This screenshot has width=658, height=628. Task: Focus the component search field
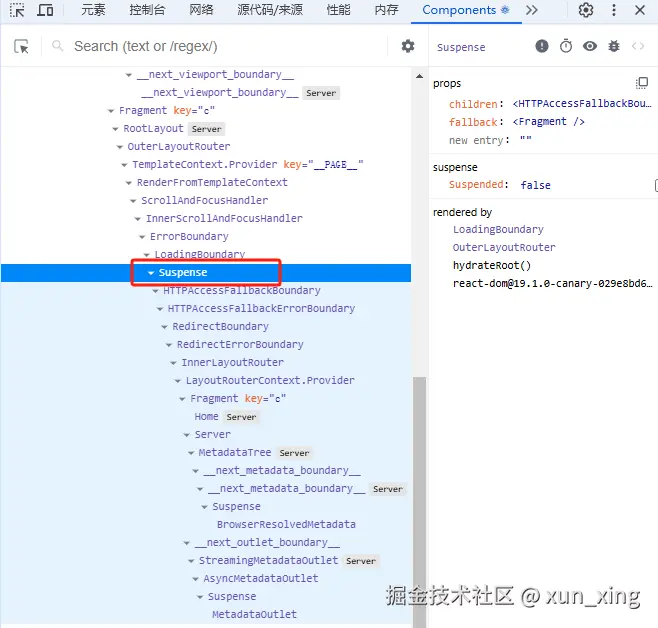click(227, 46)
